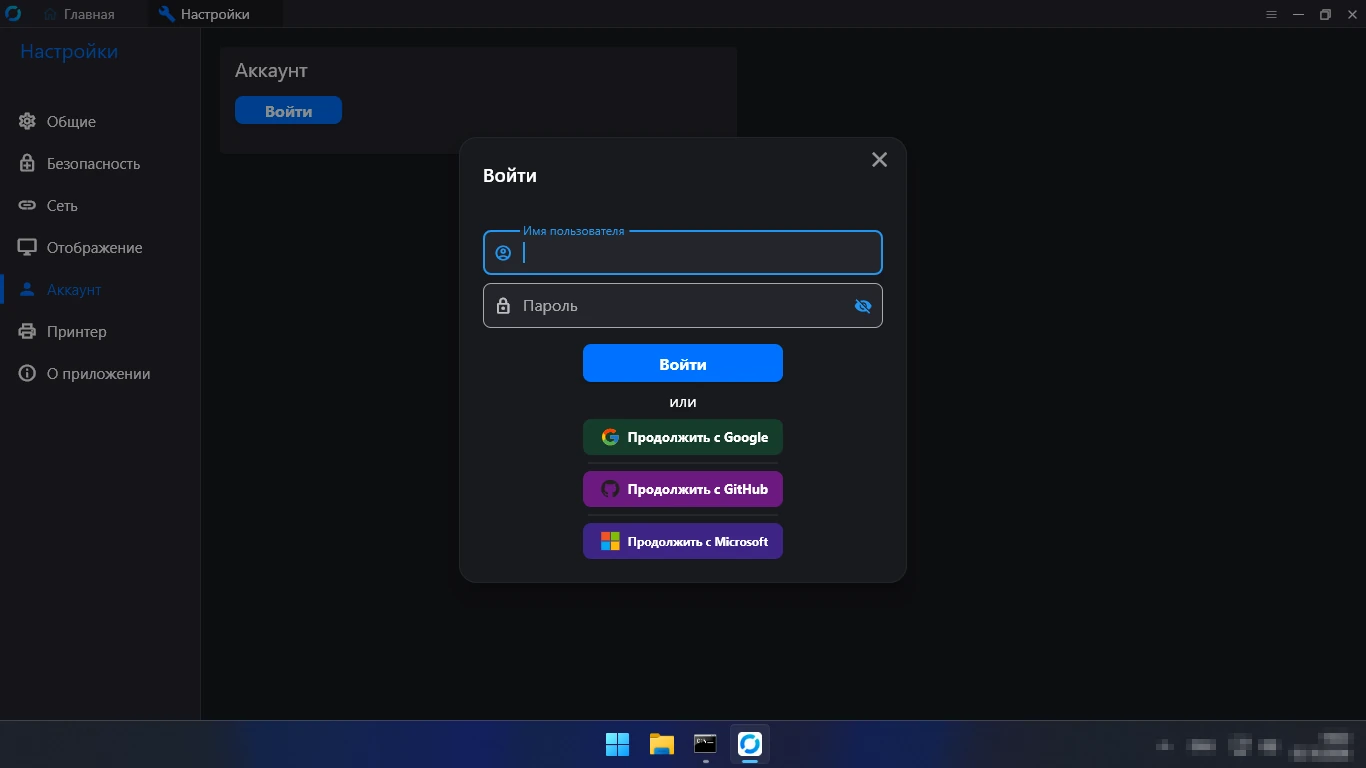The height and width of the screenshot is (768, 1366).
Task: Click the info icon beside О приложении
Action: click(x=27, y=373)
